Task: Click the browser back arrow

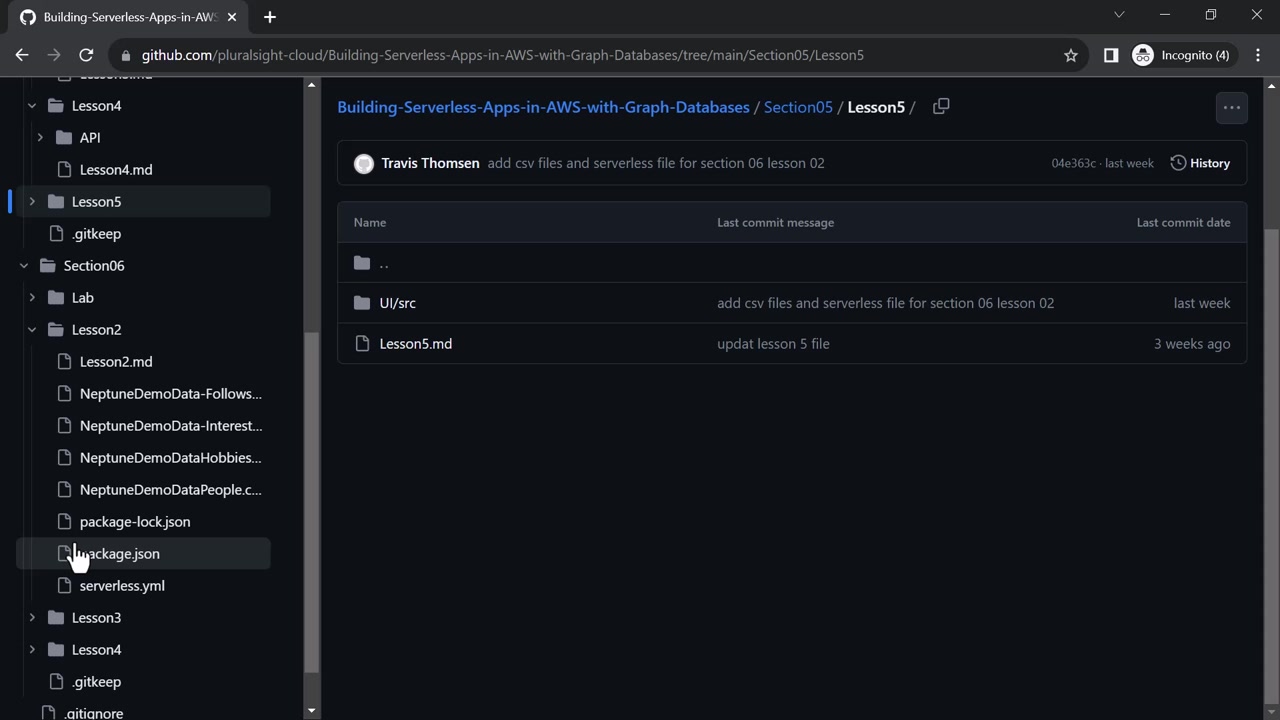Action: pos(22,55)
